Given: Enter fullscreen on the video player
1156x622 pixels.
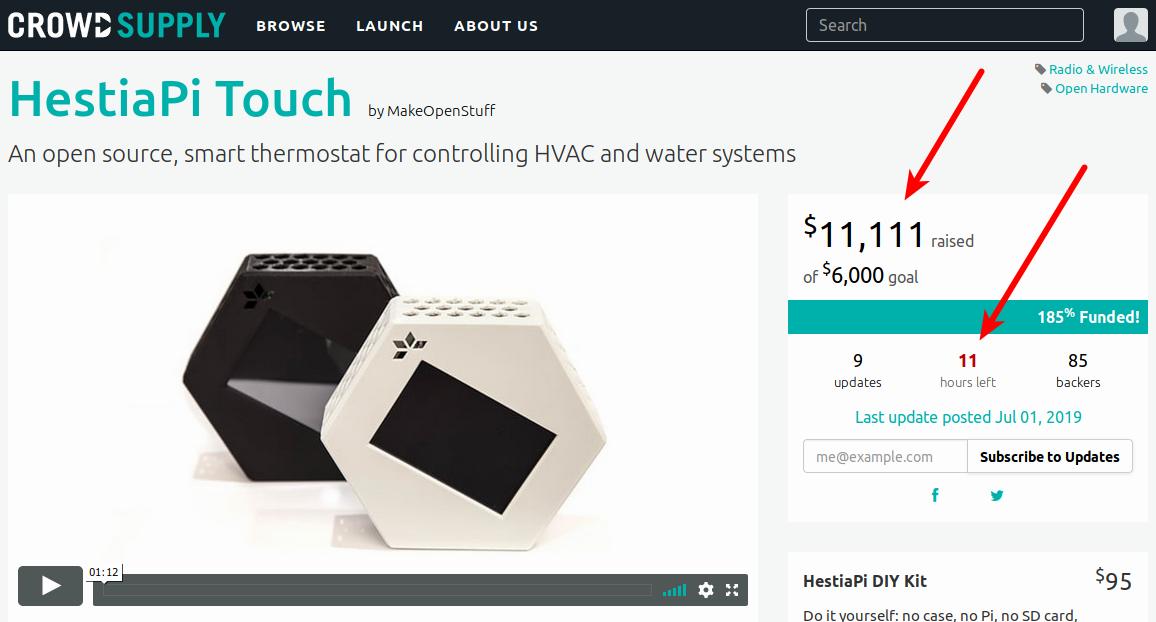Looking at the screenshot, I should (x=731, y=590).
